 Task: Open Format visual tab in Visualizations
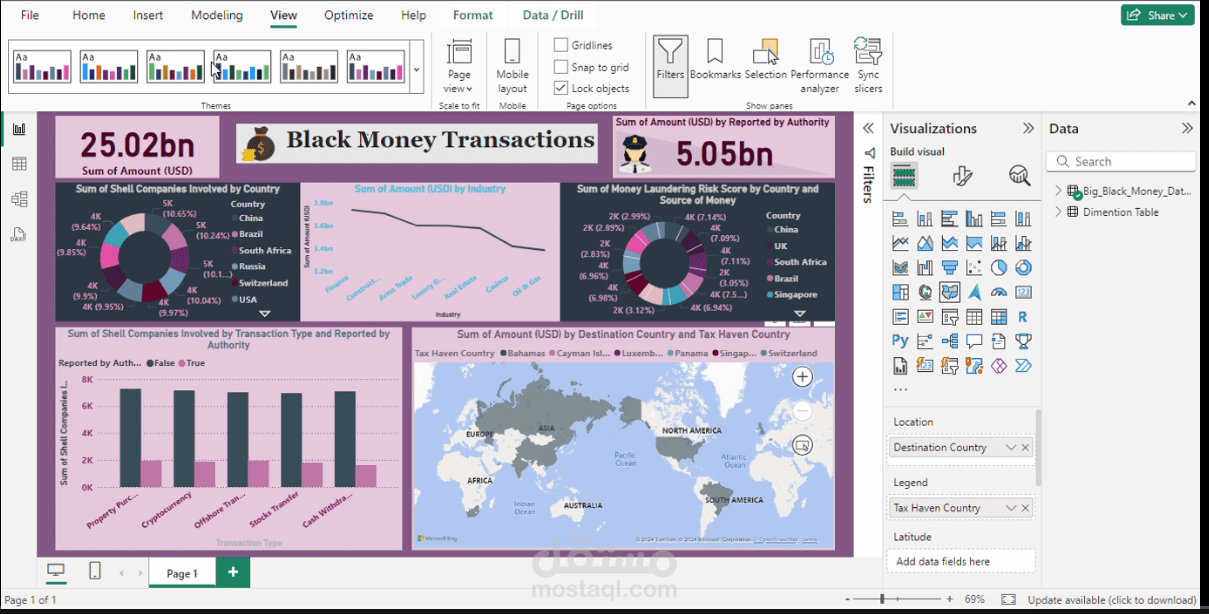962,176
